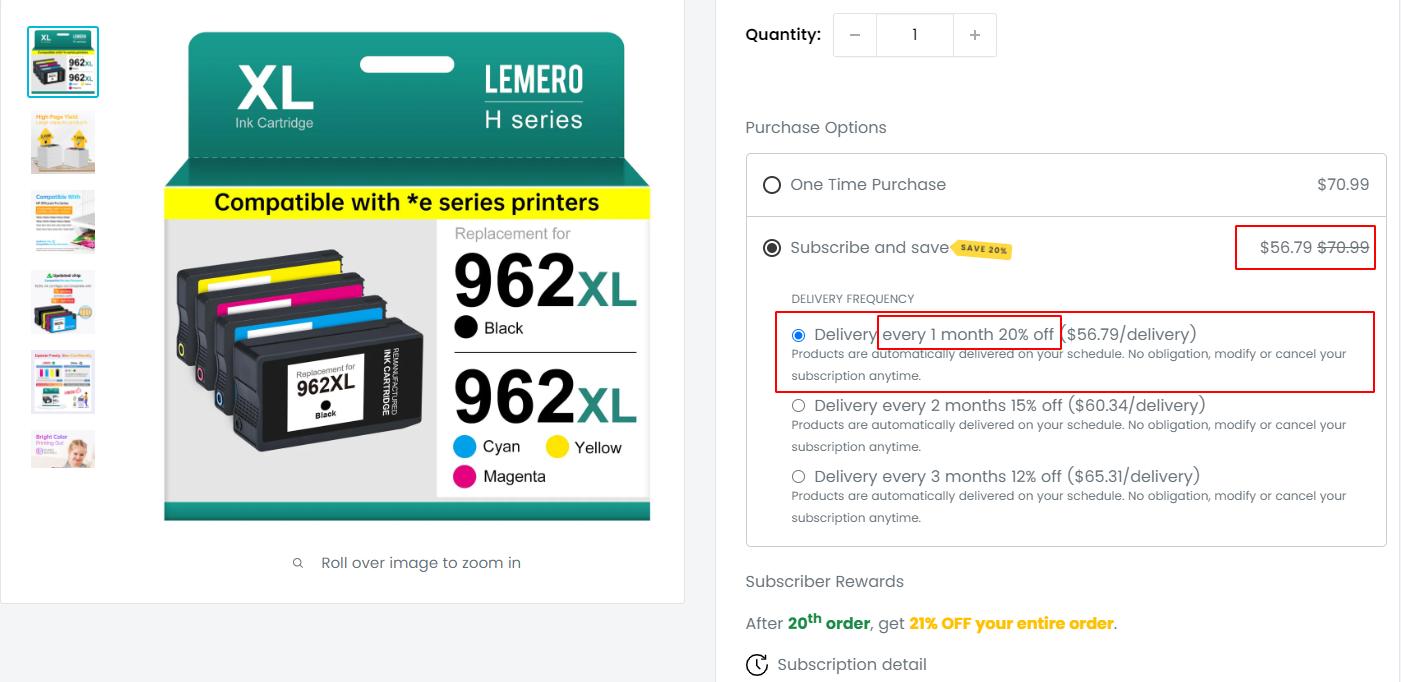1401x682 pixels.
Task: Open the Subscription detail link
Action: (851, 664)
